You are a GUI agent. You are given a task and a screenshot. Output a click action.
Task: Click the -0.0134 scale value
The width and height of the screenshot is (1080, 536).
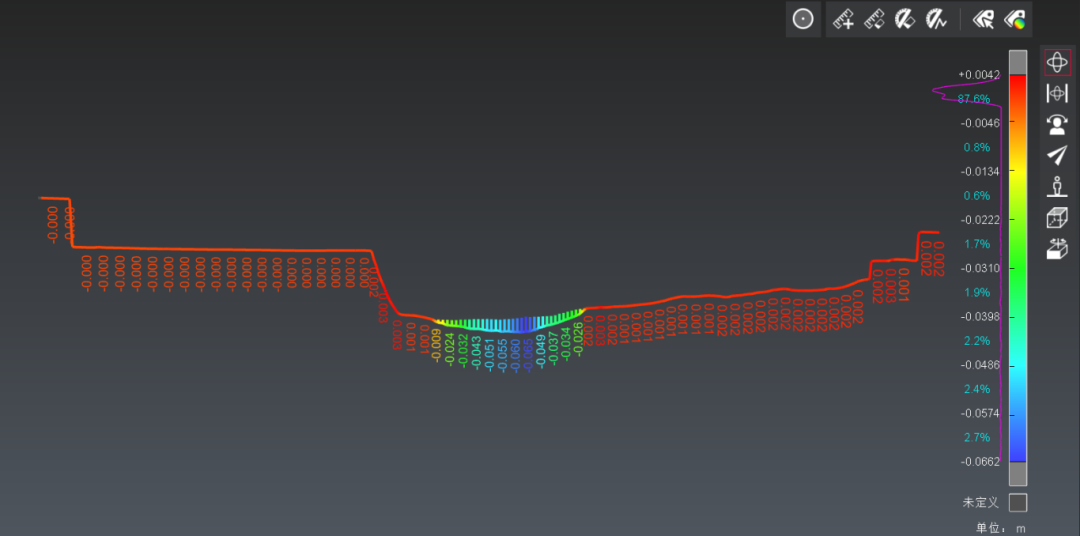(979, 171)
